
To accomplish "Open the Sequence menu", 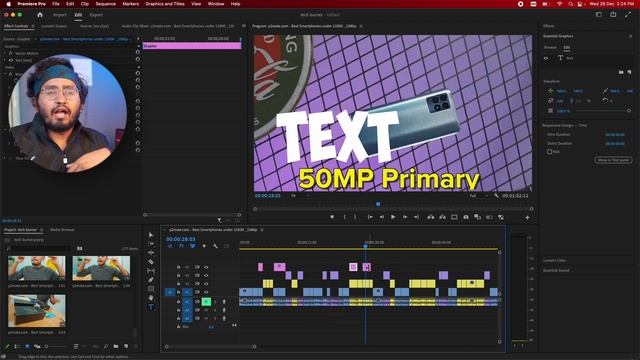I will click(105, 4).
